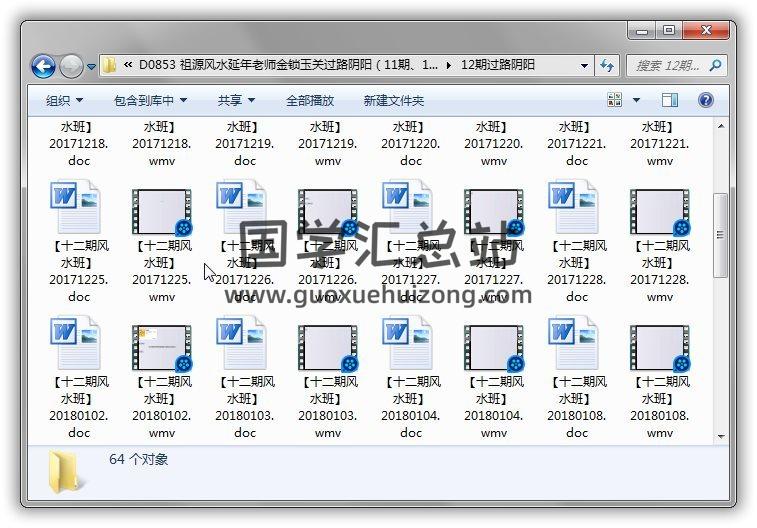
Task: Select video file icon 20180104.wmv
Action: coord(494,347)
